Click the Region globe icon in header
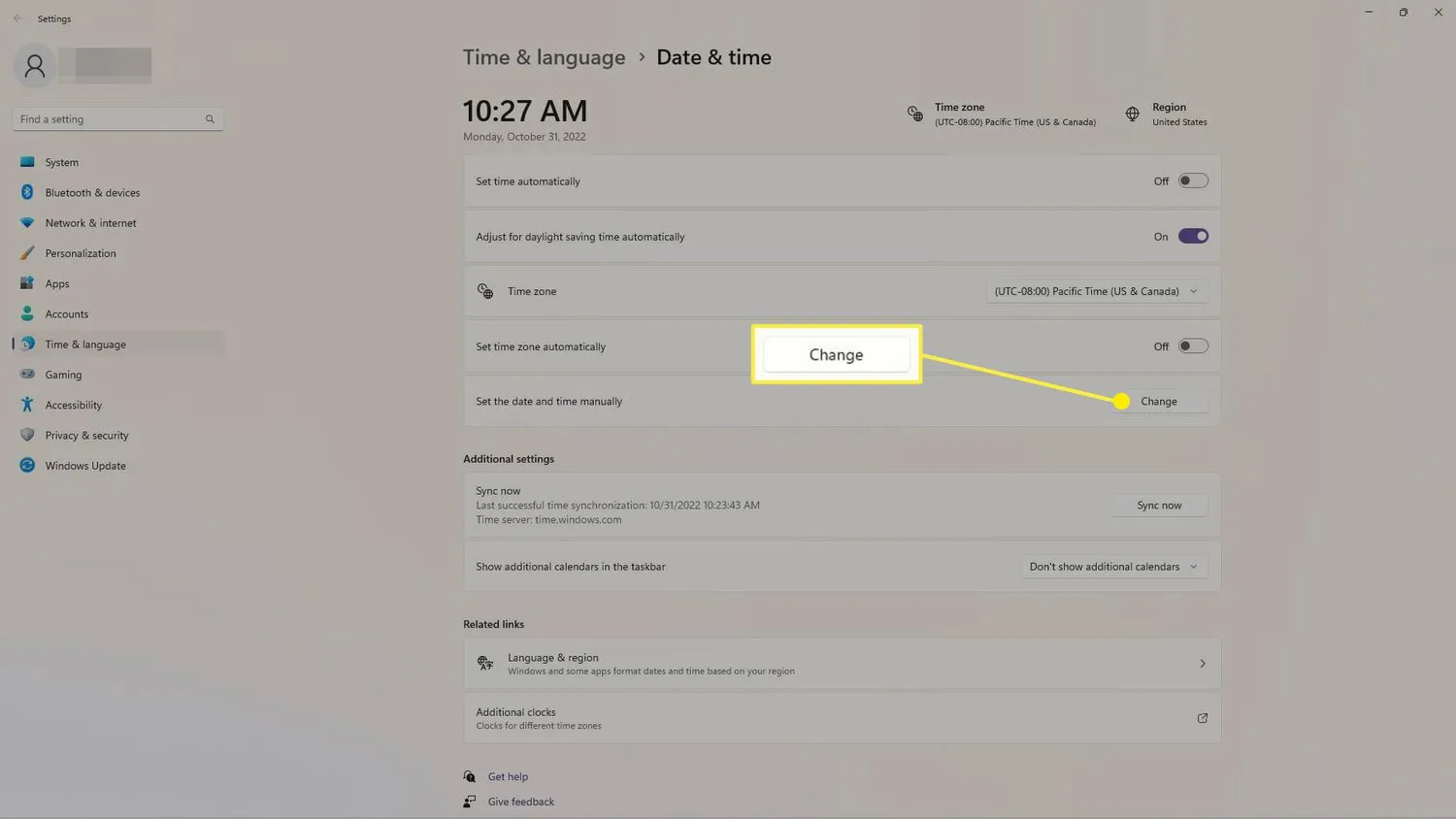This screenshot has width=1456, height=819. coord(1132,115)
